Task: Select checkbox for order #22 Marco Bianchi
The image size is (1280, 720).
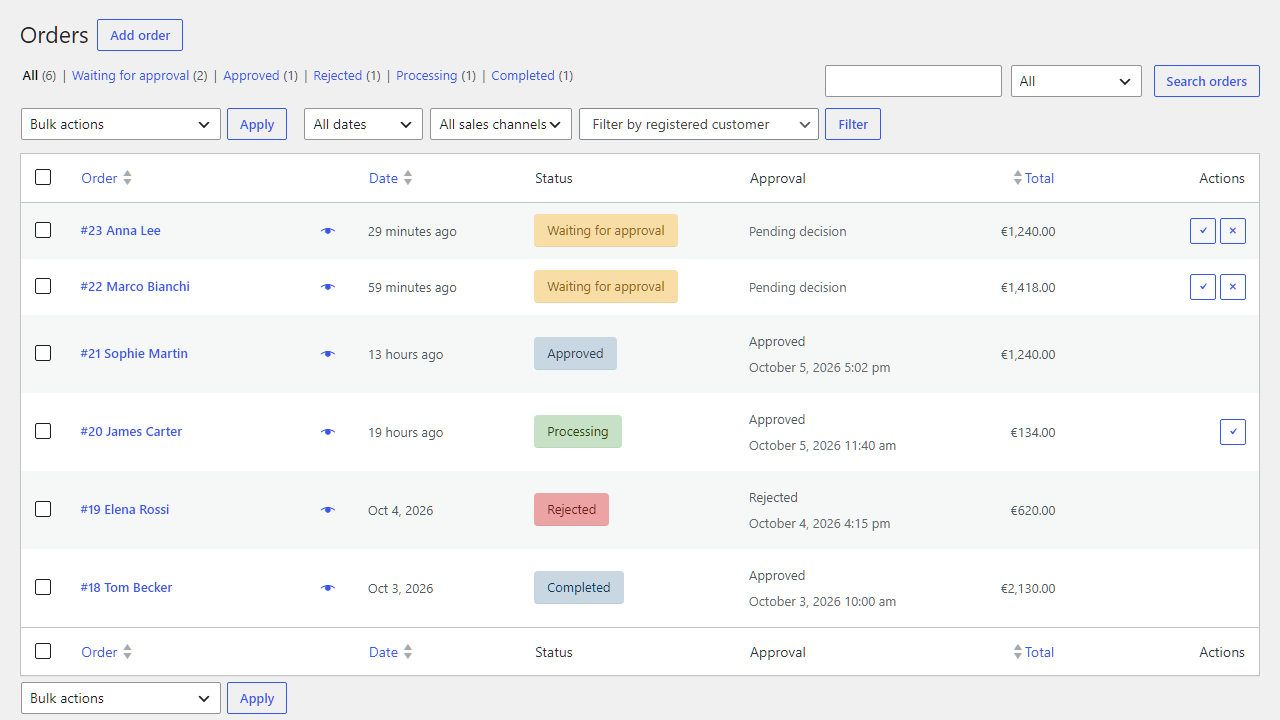Action: (43, 286)
